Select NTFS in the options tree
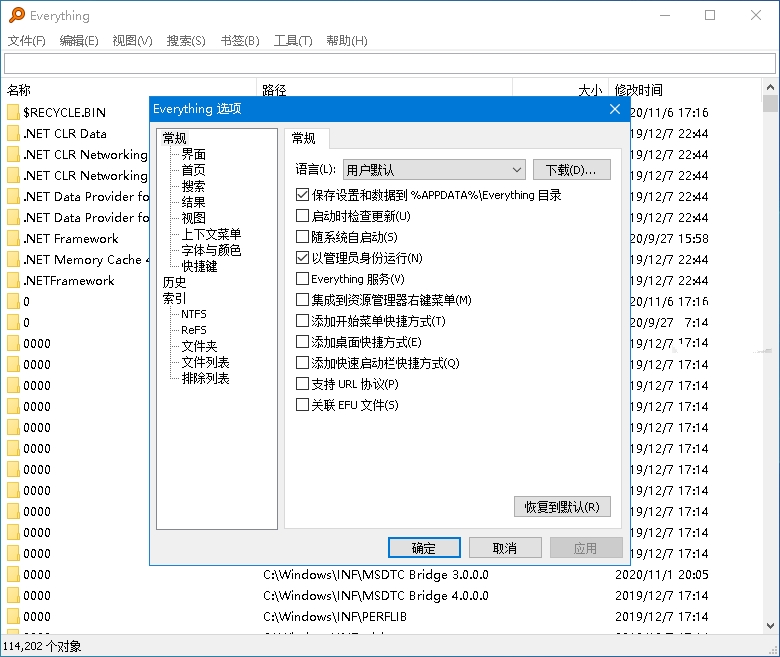 tap(194, 314)
